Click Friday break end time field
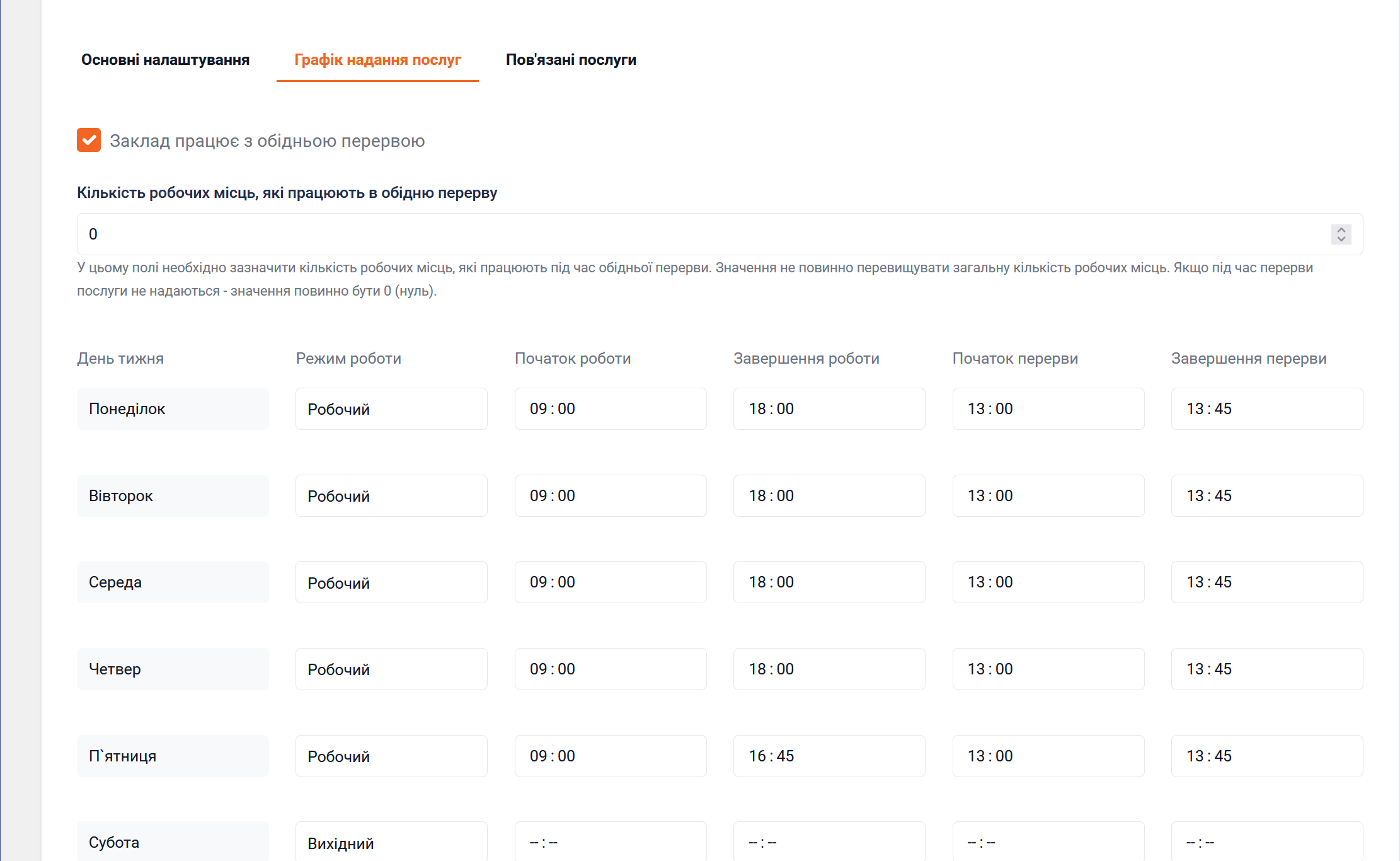1400x861 pixels. [x=1266, y=756]
